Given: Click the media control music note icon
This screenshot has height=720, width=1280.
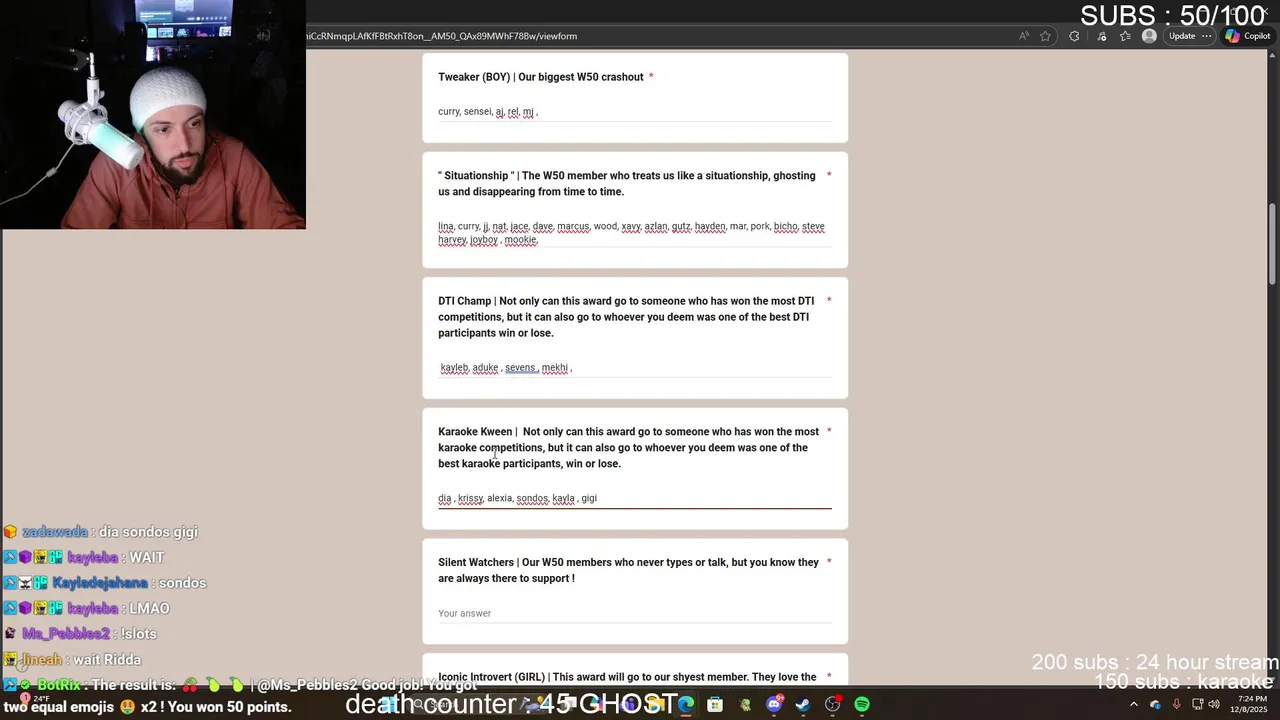Looking at the screenshot, I should coord(1101,36).
